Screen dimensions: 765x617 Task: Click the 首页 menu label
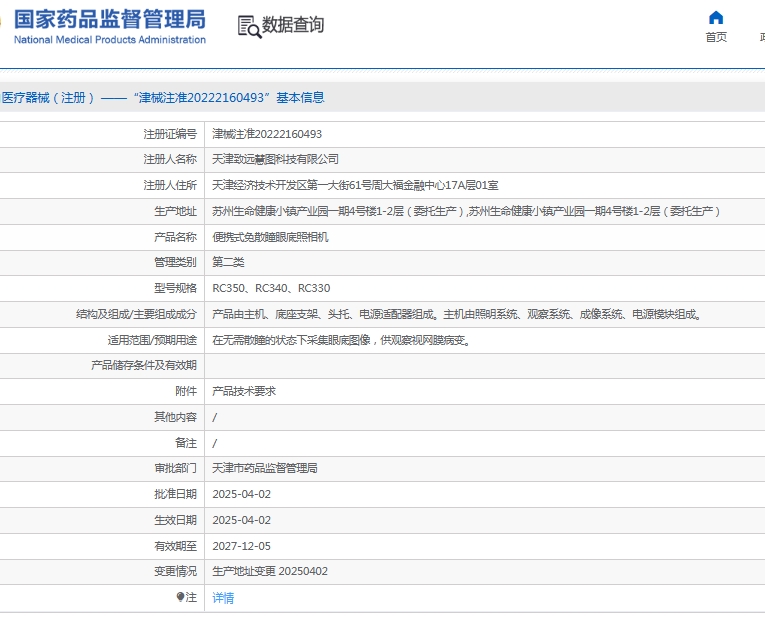pos(716,37)
